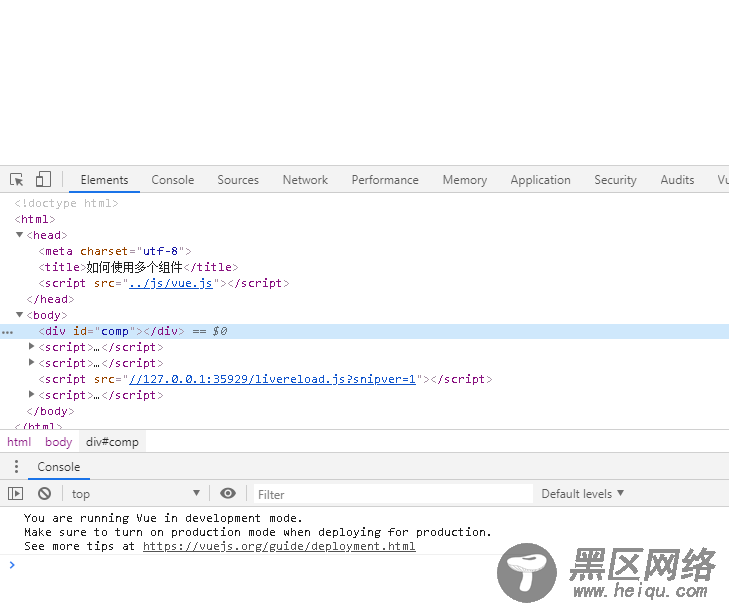Activate the inspect element picker icon
The image size is (729, 608).
tap(17, 179)
